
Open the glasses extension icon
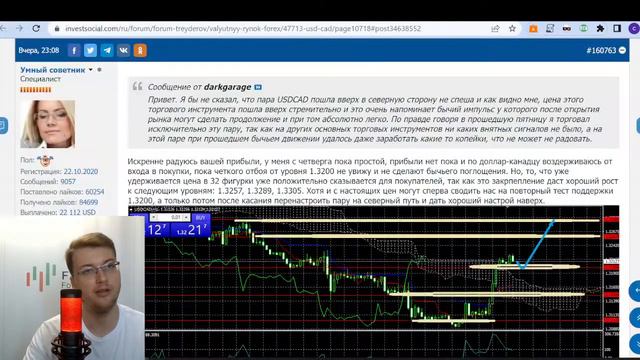pos(567,29)
